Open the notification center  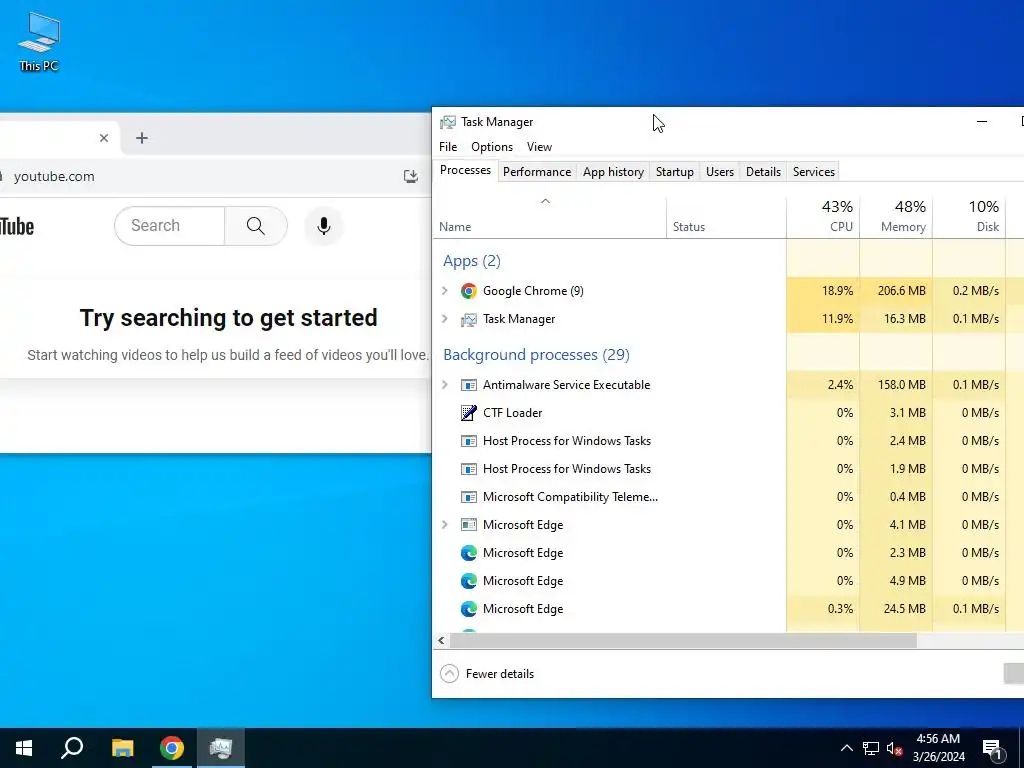[992, 748]
